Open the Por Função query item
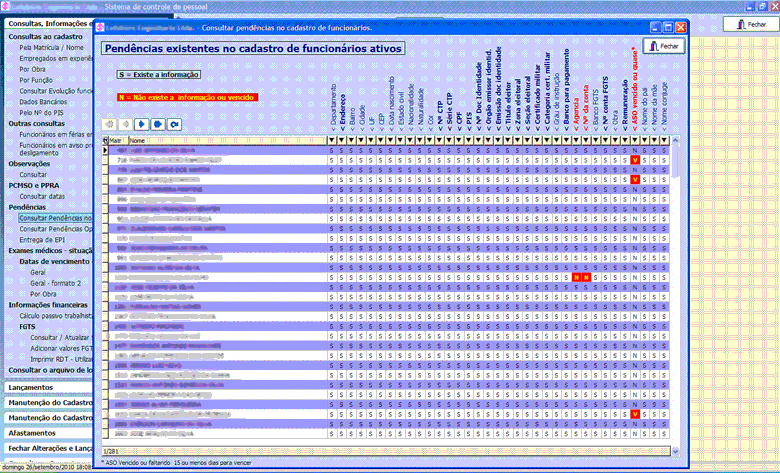The width and height of the screenshot is (780, 473). (36, 80)
